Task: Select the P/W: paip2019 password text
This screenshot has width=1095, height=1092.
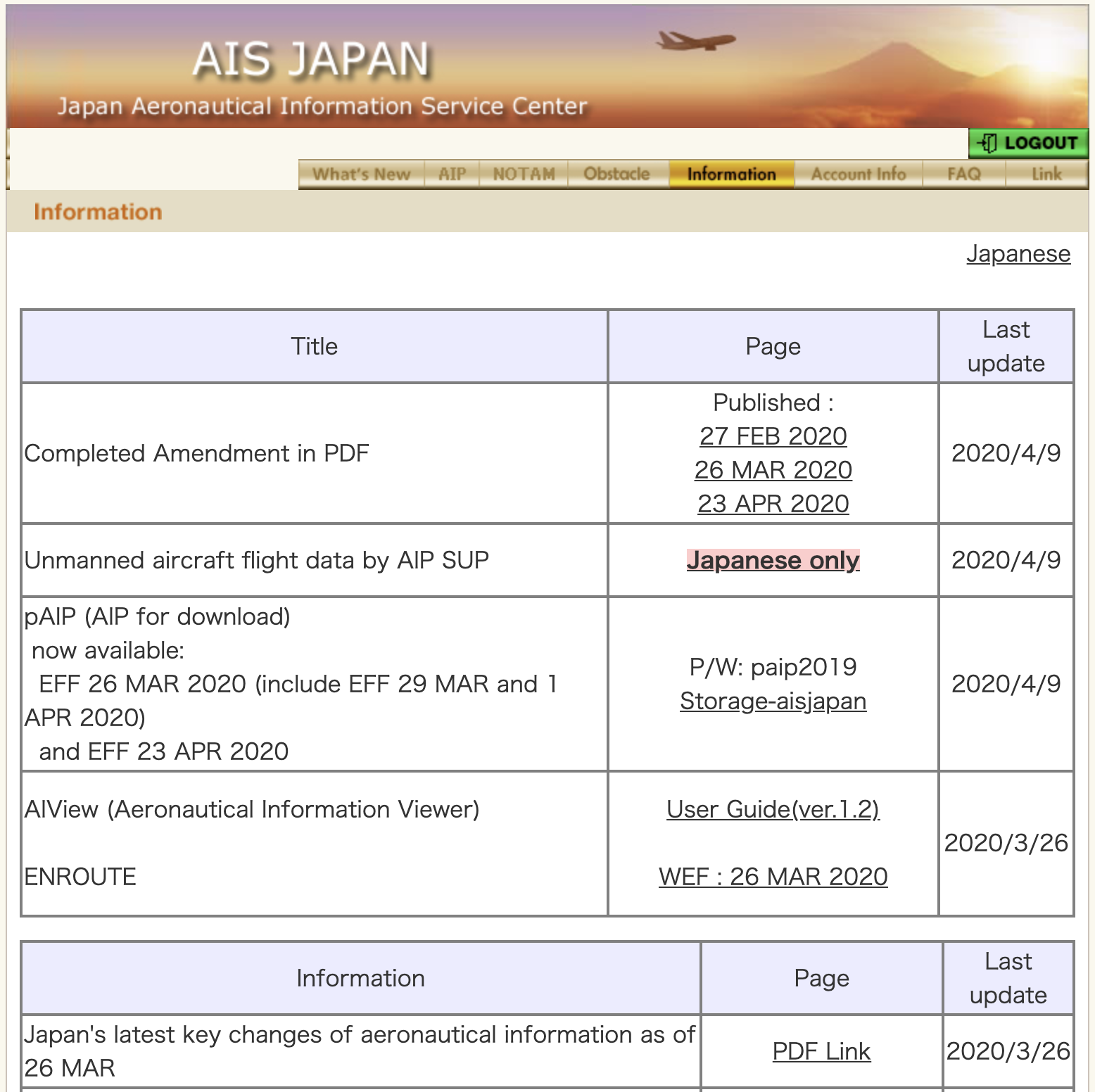Action: [773, 667]
